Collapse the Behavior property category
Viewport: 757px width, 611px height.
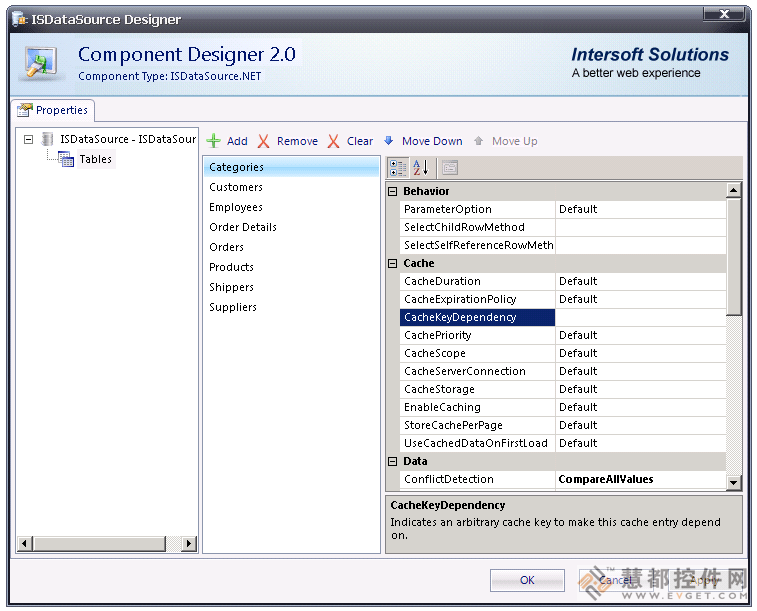click(x=393, y=192)
